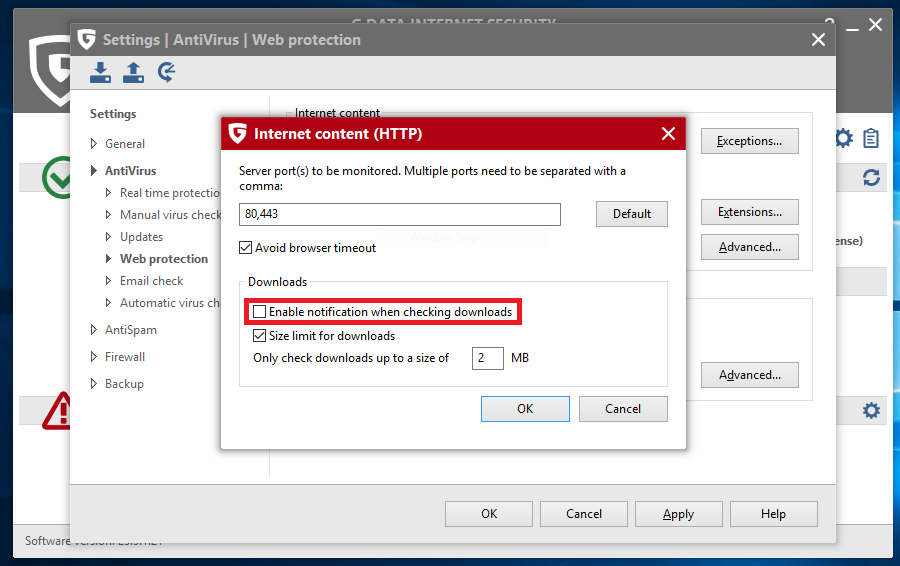This screenshot has width=900, height=566.
Task: Click the reset settings circular arrow icon
Action: click(167, 72)
